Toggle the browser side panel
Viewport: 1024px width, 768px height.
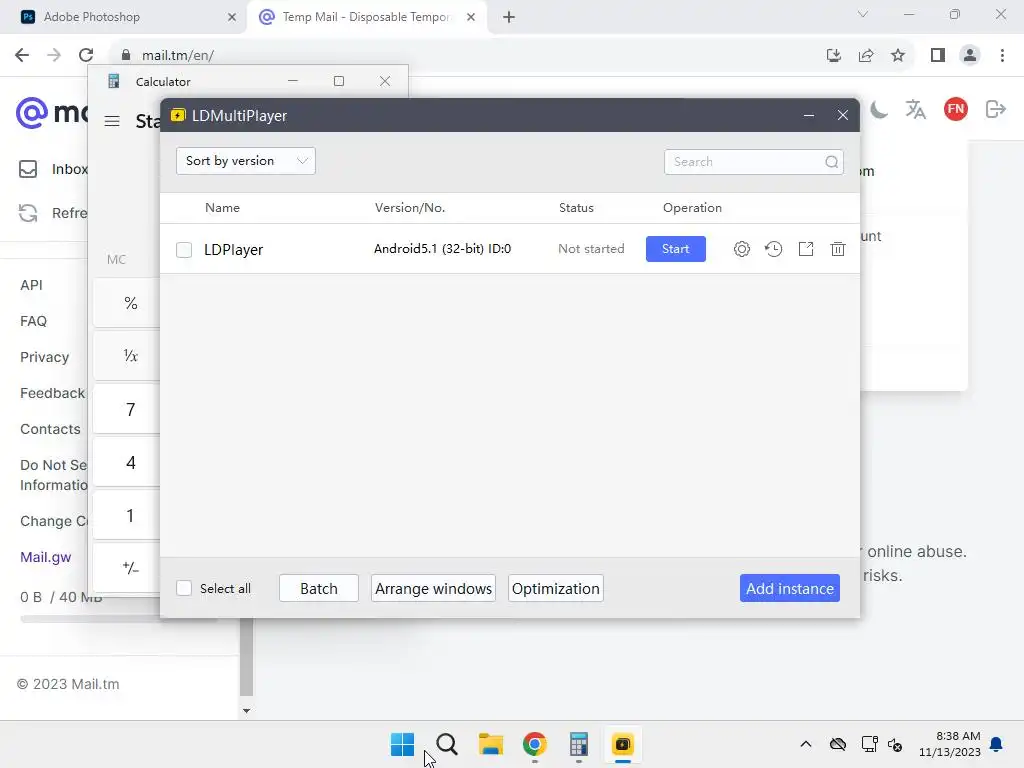(x=938, y=55)
